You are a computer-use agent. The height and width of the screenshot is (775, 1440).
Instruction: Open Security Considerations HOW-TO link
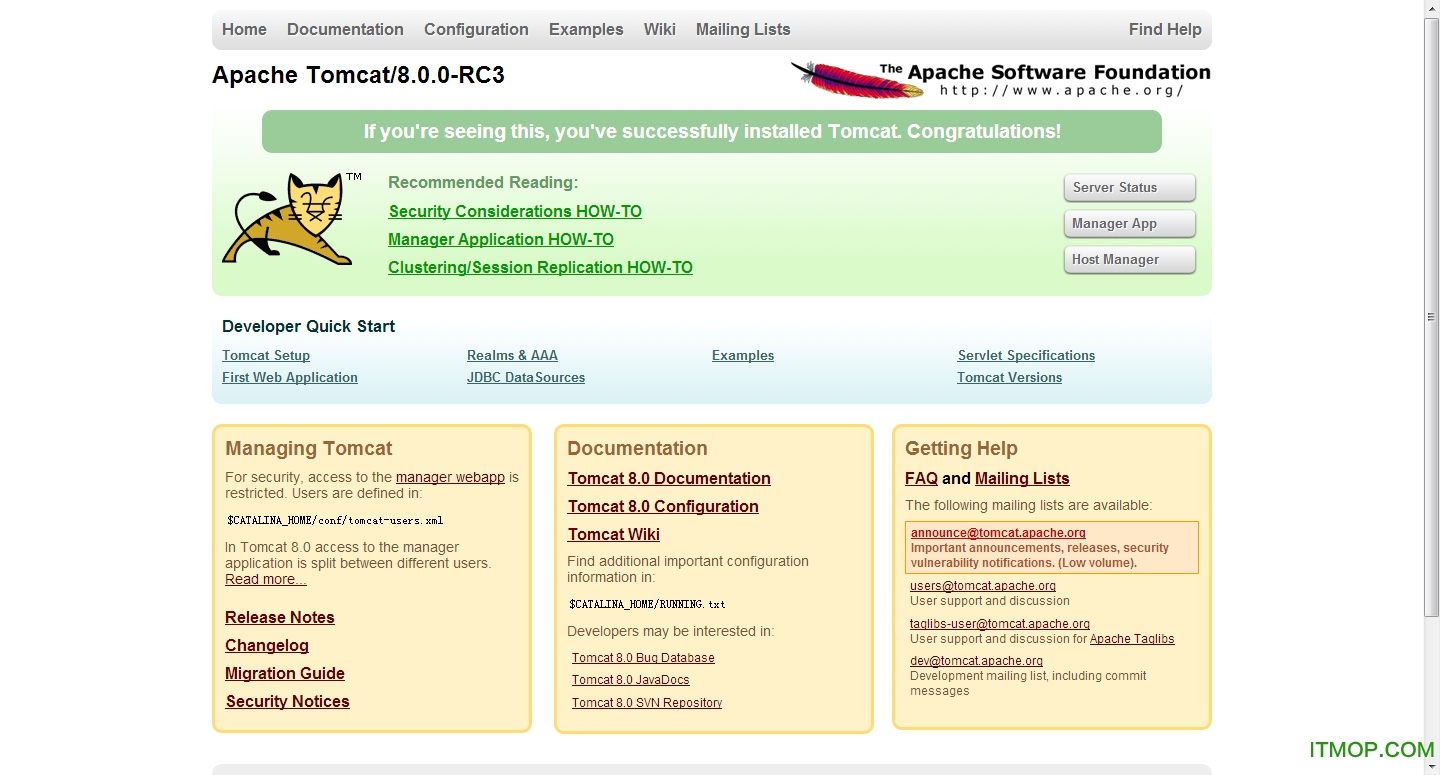[515, 211]
